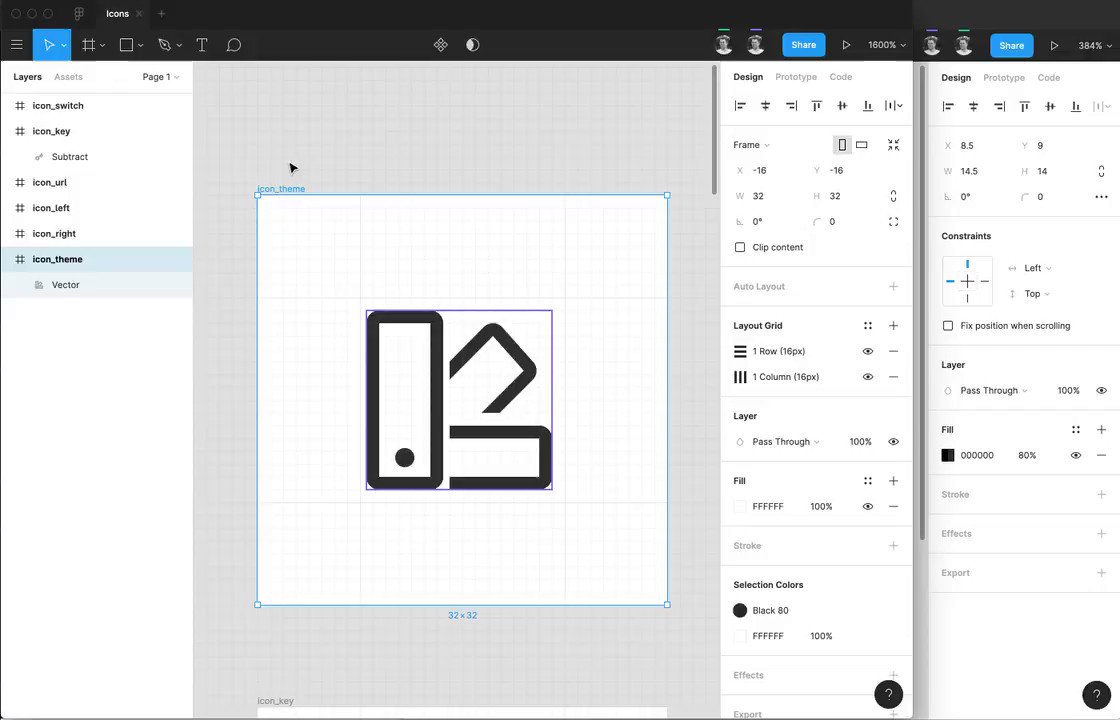Viewport: 1120px width, 720px height.
Task: Toggle 000000 fill visibility in right window
Action: click(1076, 456)
